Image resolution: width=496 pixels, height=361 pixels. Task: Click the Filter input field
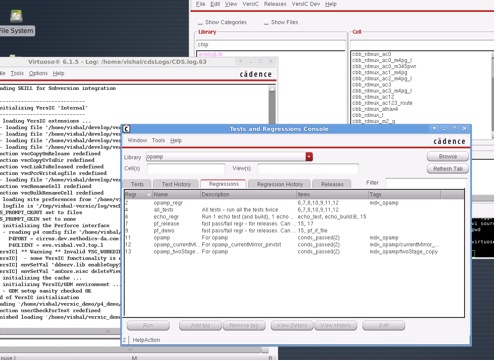pyautogui.click(x=426, y=183)
